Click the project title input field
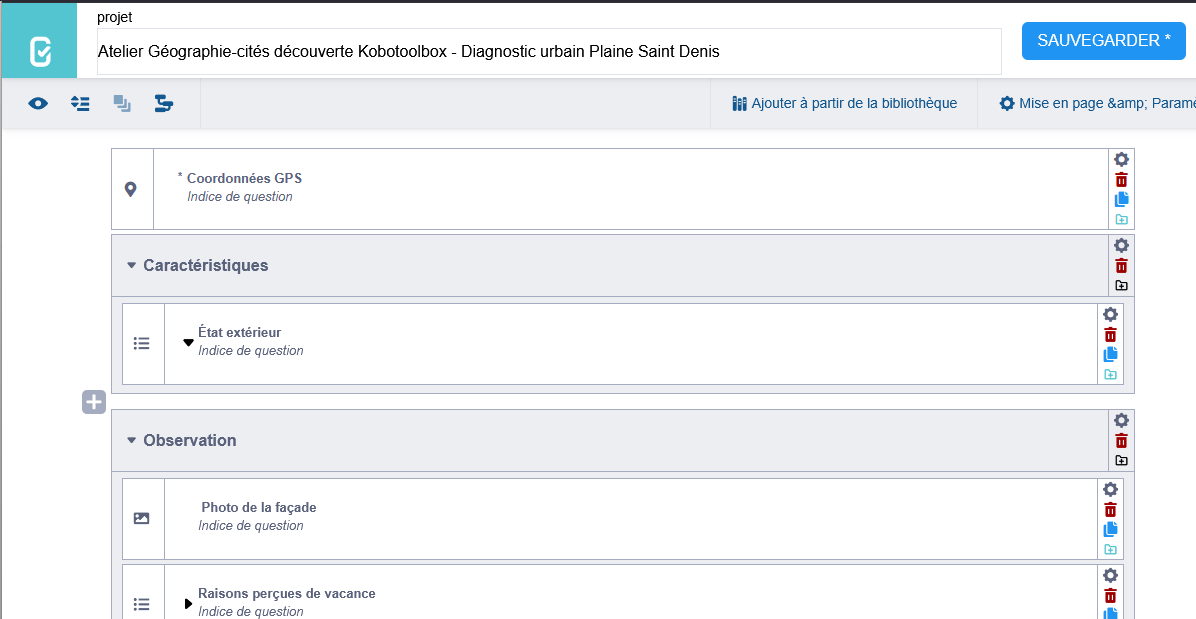 (548, 51)
